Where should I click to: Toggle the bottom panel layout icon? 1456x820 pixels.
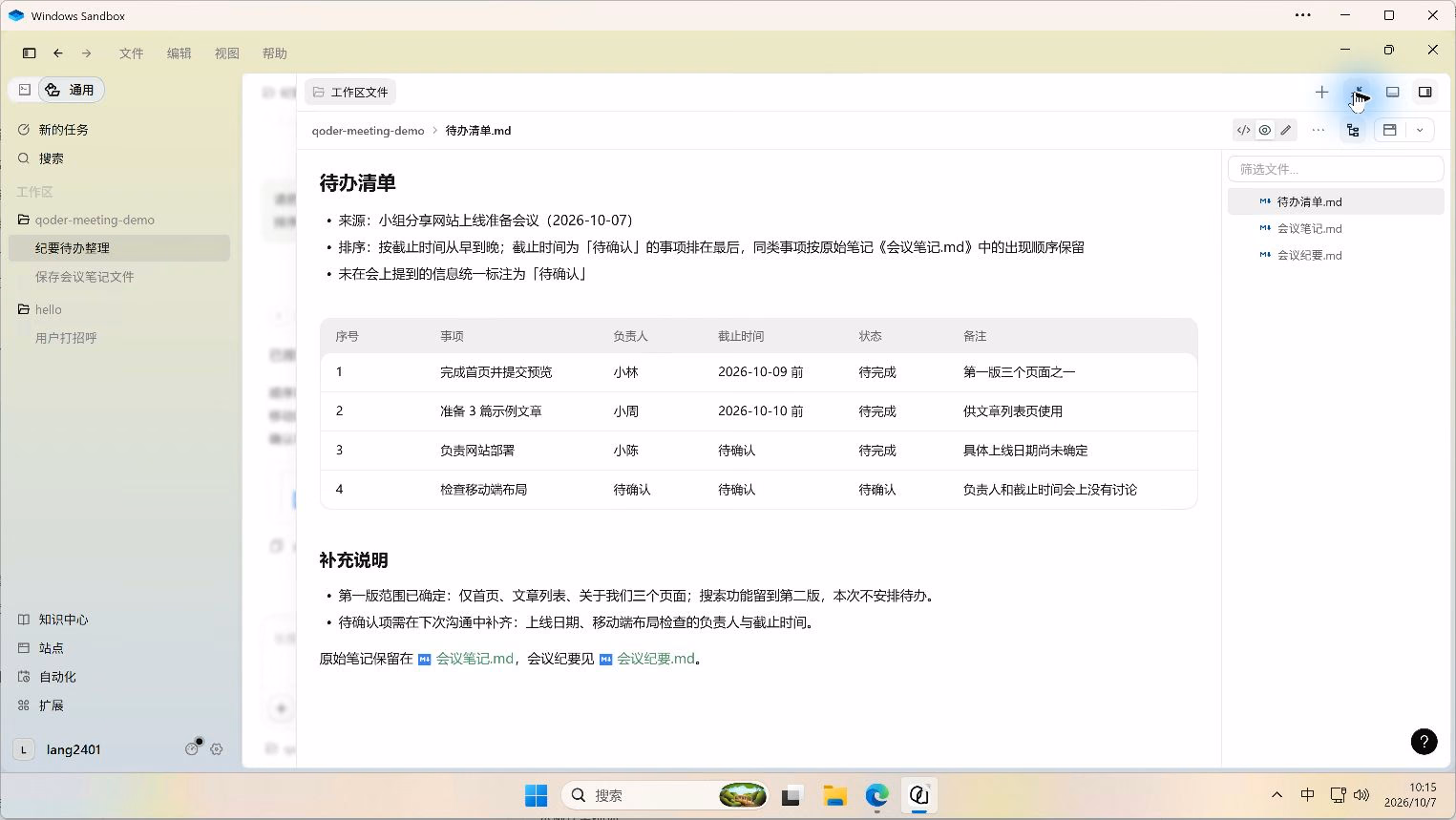tap(1393, 93)
